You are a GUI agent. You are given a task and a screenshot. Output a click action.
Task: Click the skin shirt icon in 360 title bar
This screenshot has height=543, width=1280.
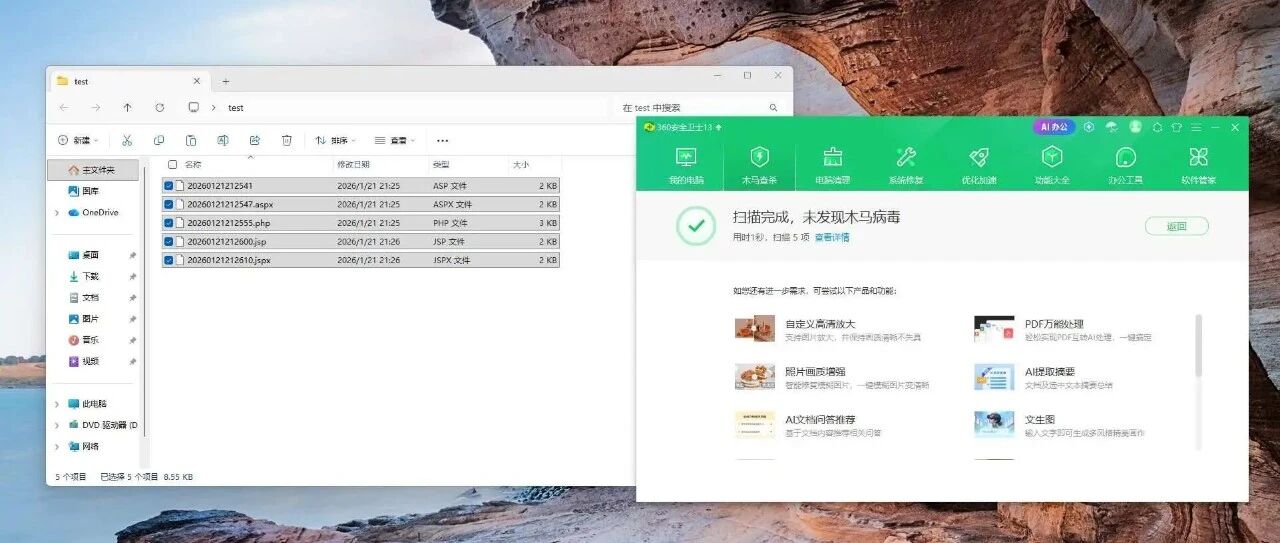point(1176,127)
